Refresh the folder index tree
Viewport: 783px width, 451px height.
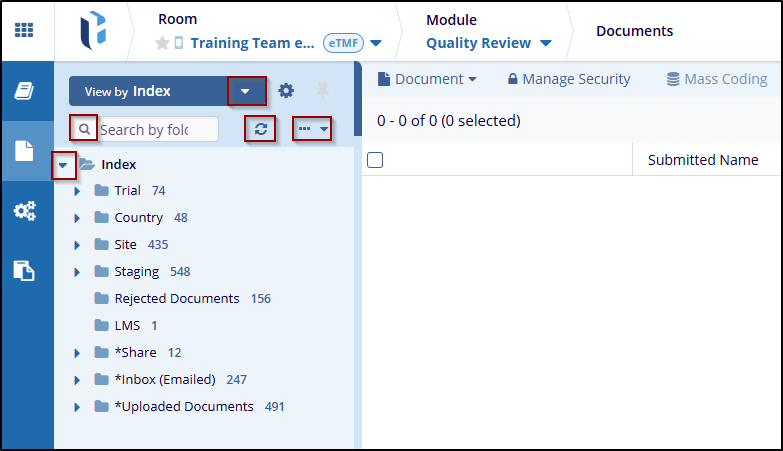(261, 129)
